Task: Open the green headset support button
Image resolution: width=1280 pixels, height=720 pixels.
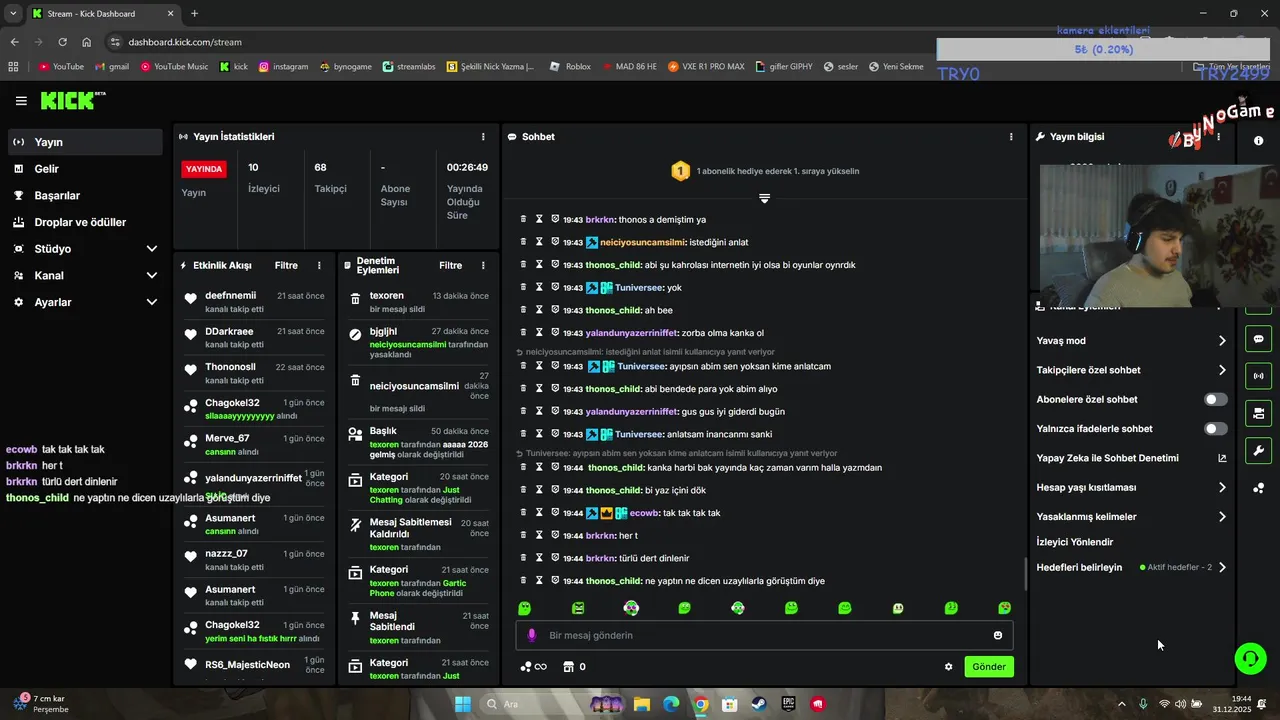Action: point(1250,658)
